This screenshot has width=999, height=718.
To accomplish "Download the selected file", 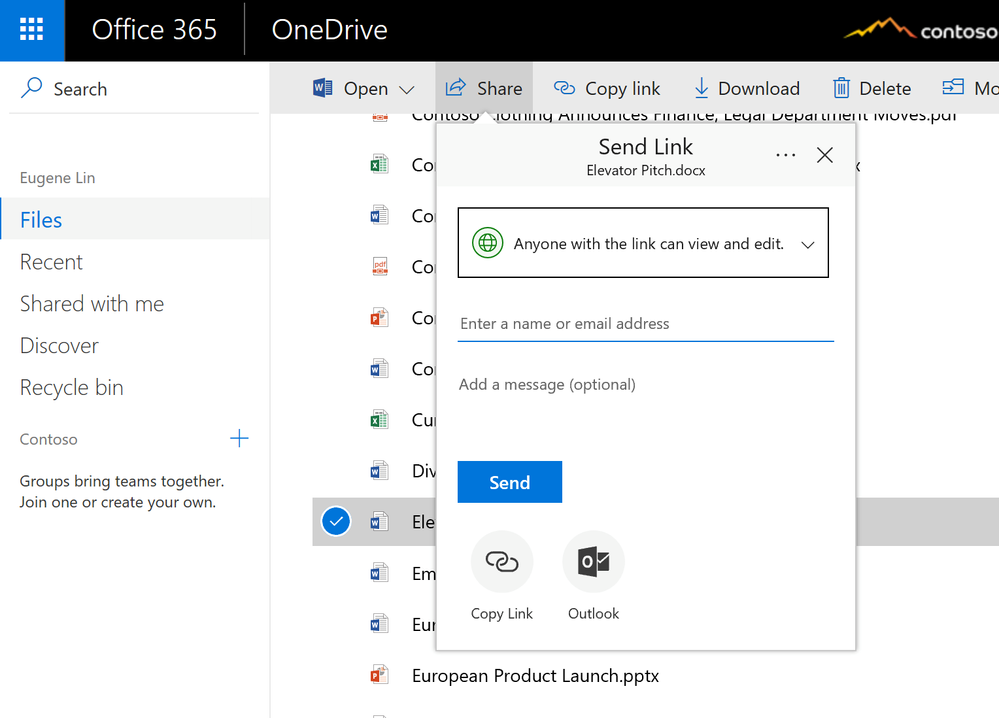I will [x=746, y=89].
